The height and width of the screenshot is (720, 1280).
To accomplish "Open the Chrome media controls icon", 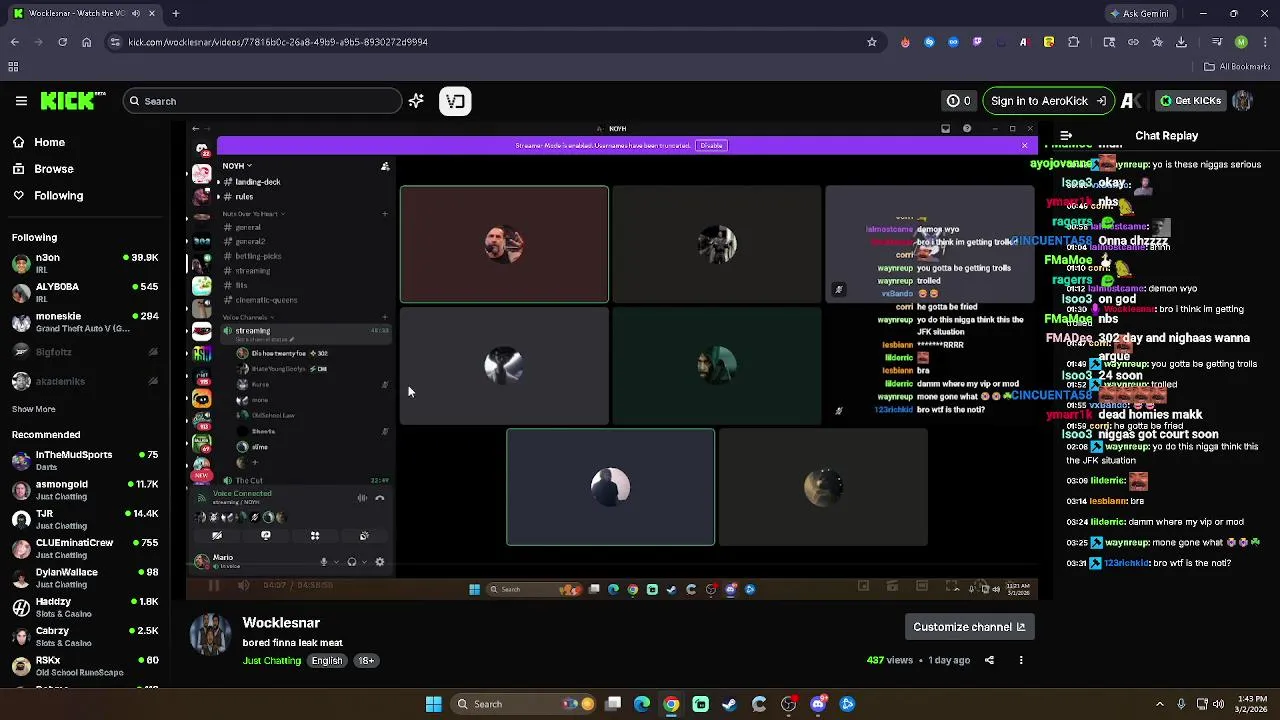I will coord(1216,42).
